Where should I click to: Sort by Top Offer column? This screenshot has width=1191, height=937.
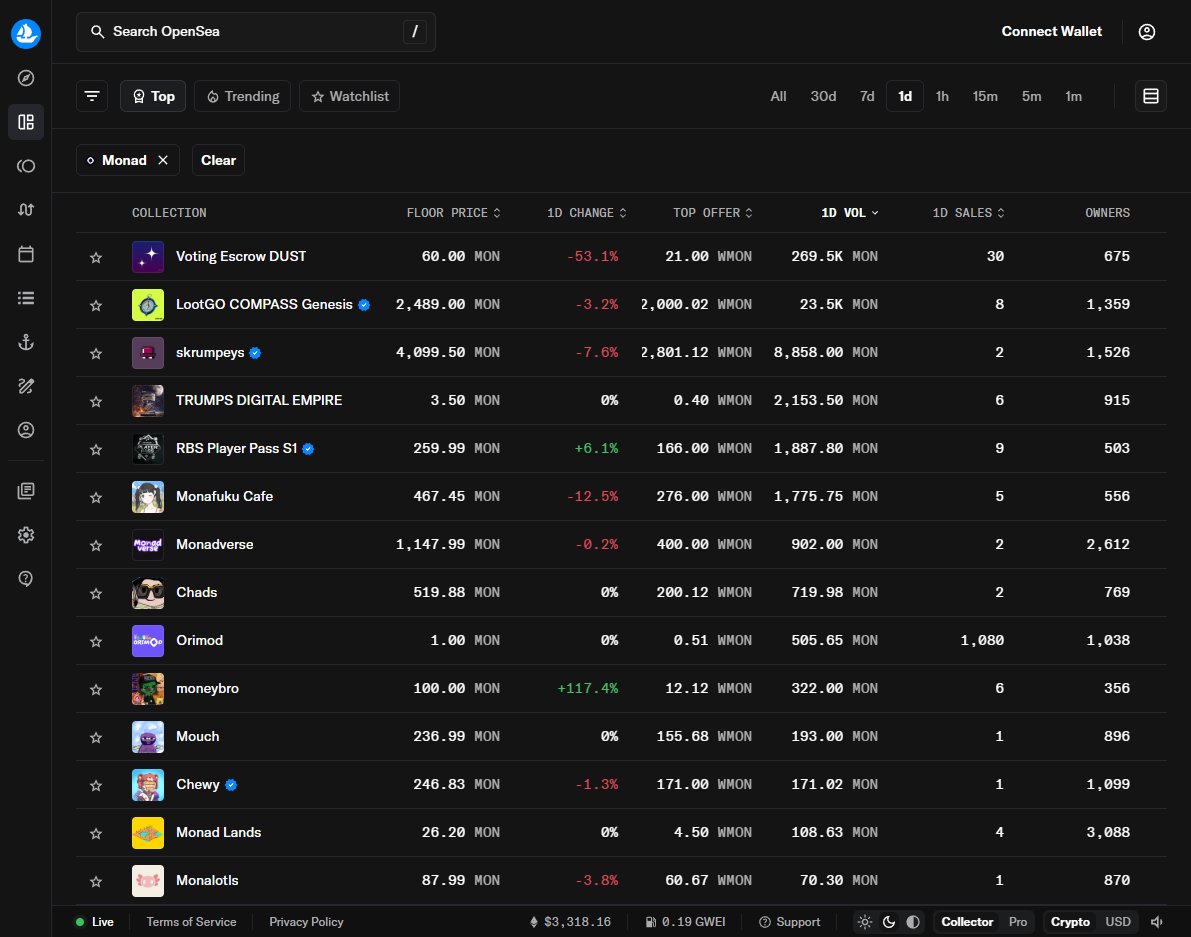[x=712, y=213]
